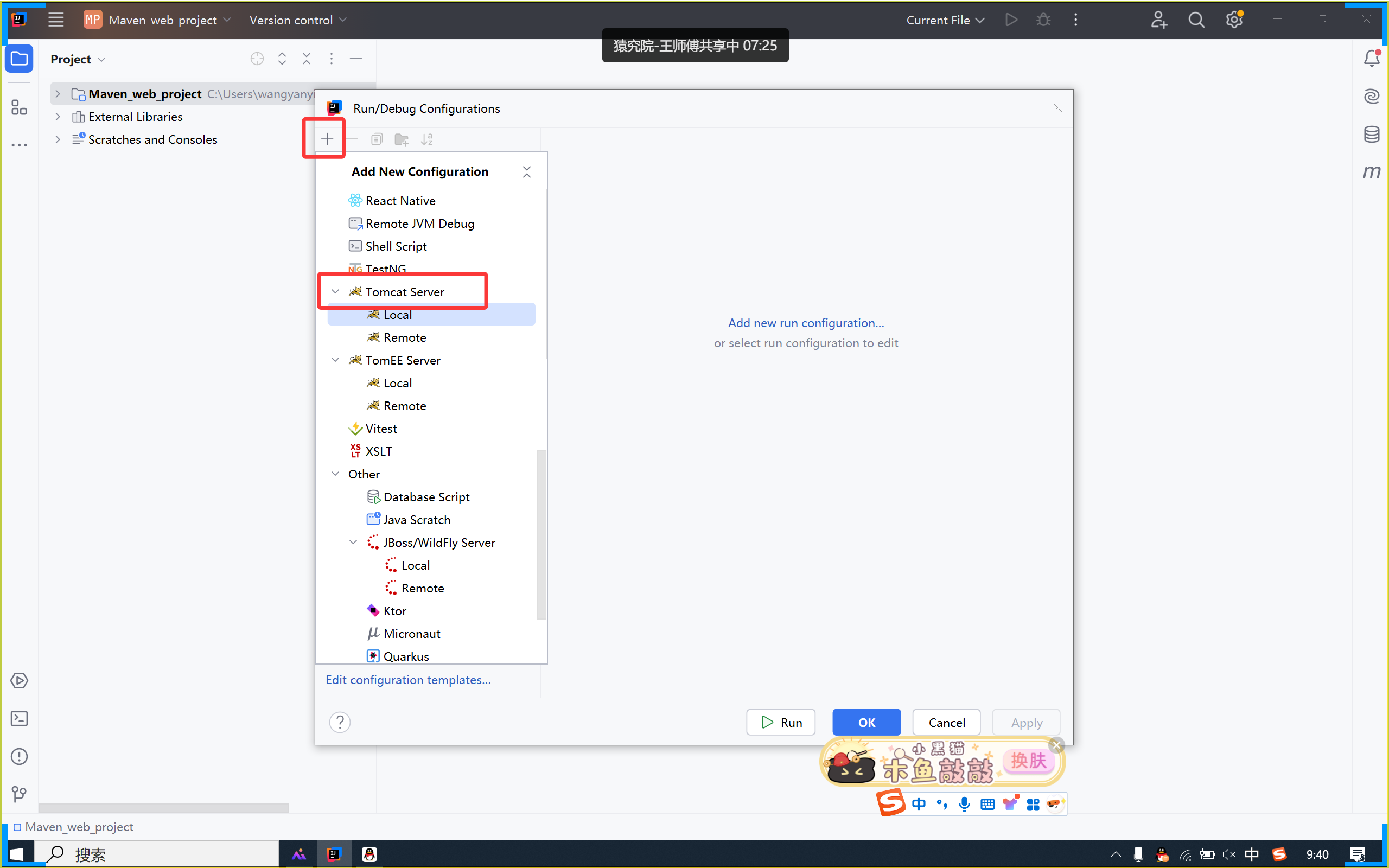Click the Copy Configuration icon
This screenshot has width=1389, height=868.
pyautogui.click(x=377, y=139)
